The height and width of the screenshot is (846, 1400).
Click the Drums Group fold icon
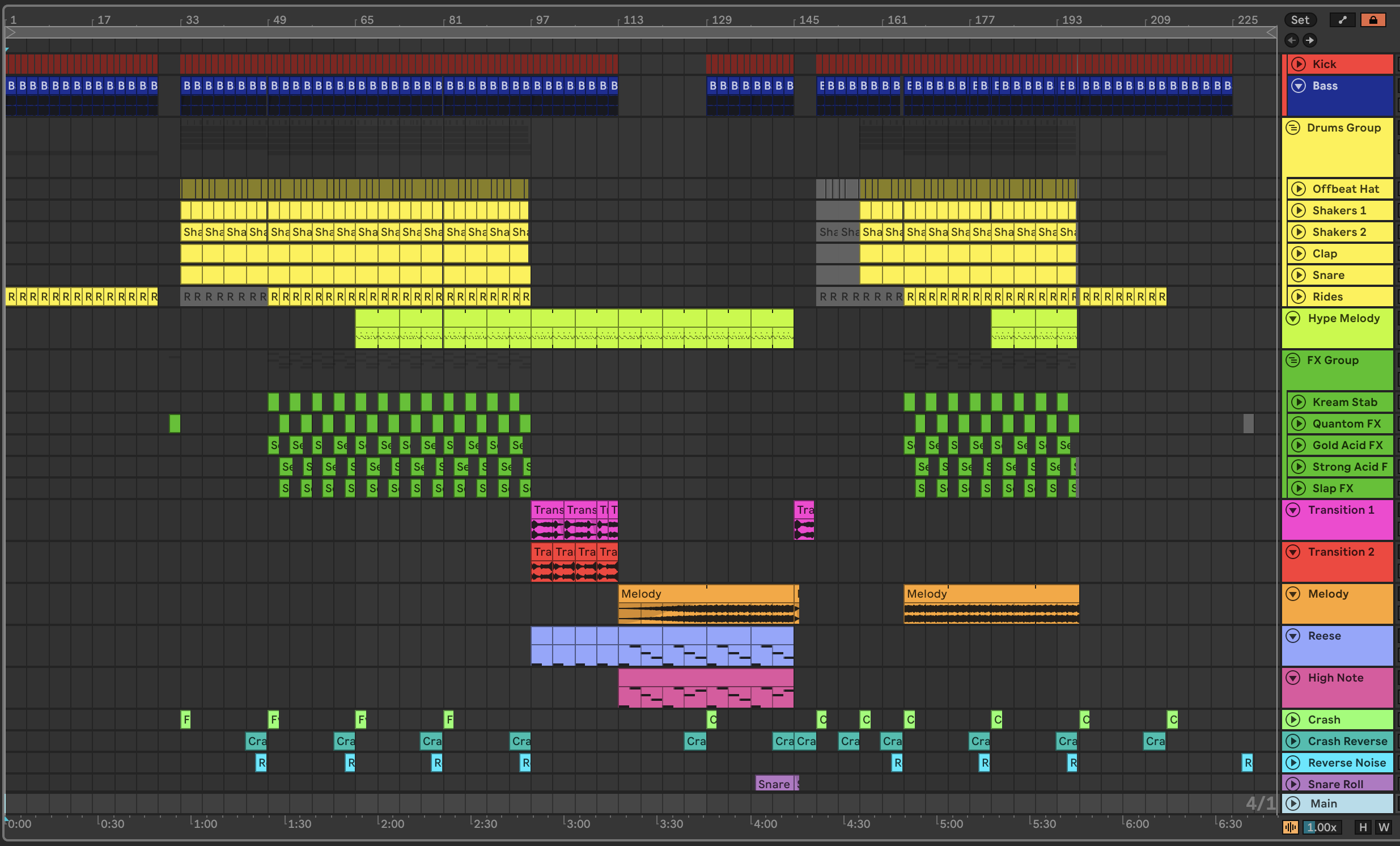pyautogui.click(x=1293, y=128)
